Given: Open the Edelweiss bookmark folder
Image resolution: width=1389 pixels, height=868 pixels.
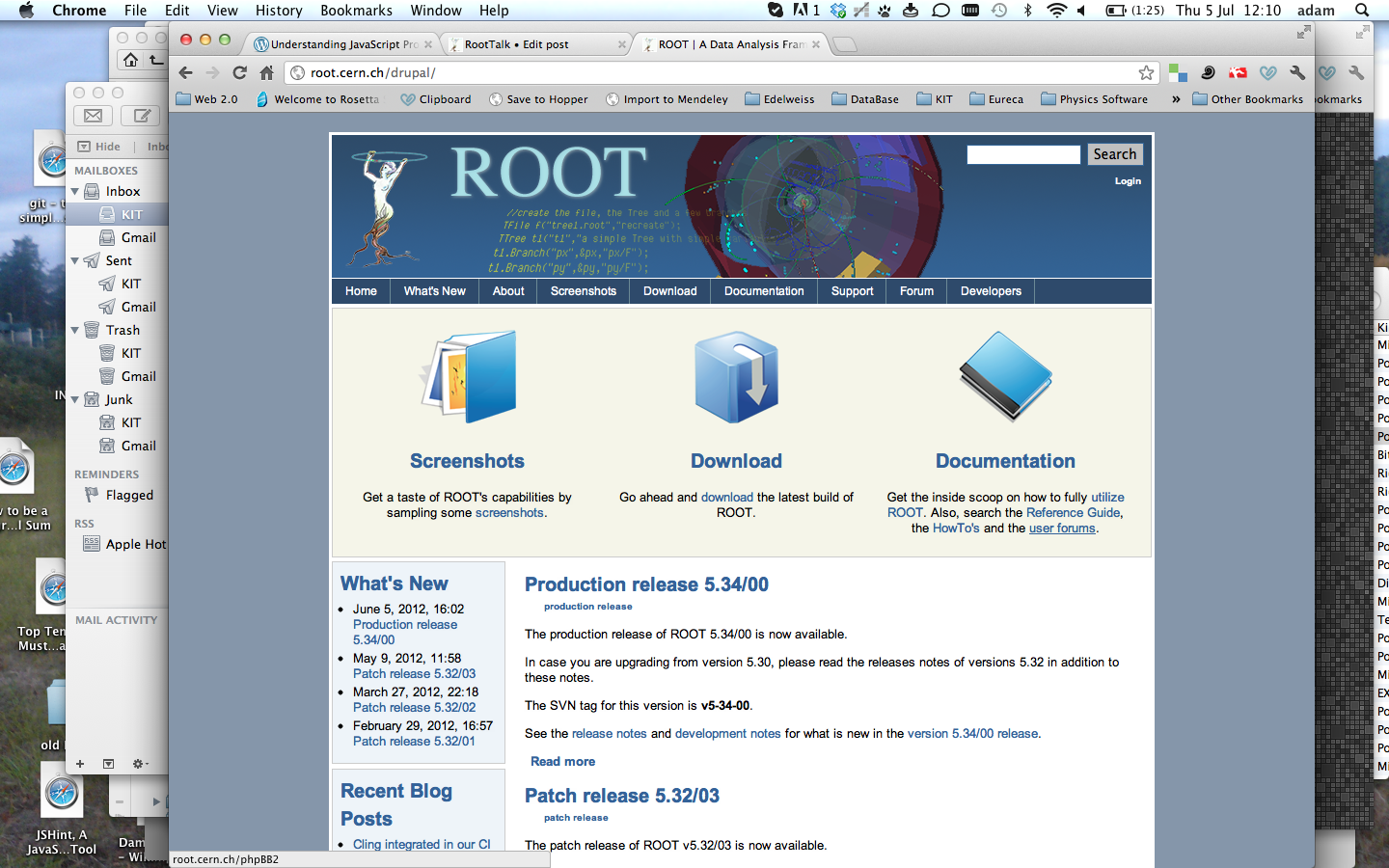Looking at the screenshot, I should click(779, 99).
